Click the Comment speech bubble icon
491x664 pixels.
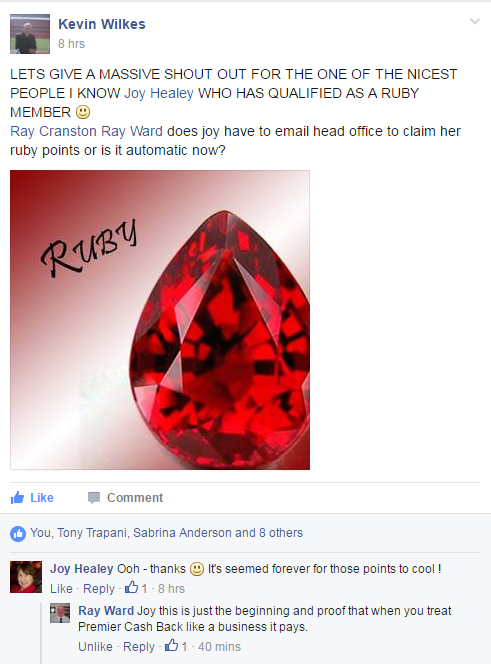tap(94, 498)
